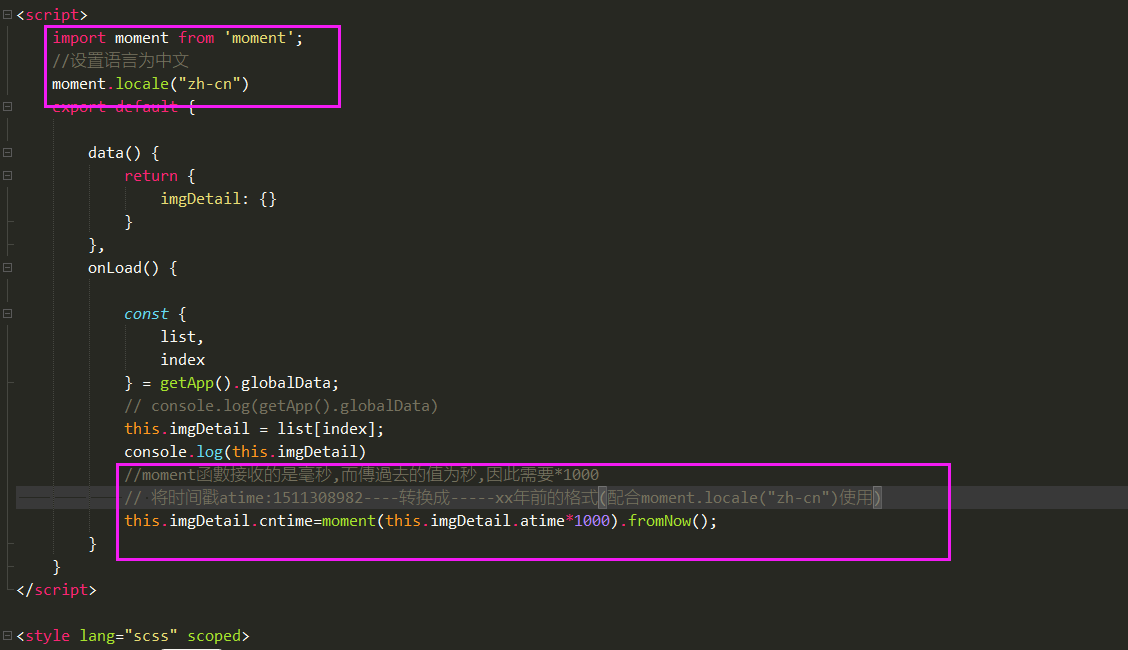This screenshot has width=1128, height=650.
Task: Click the closing </script> tag
Action: pyautogui.click(x=56, y=590)
